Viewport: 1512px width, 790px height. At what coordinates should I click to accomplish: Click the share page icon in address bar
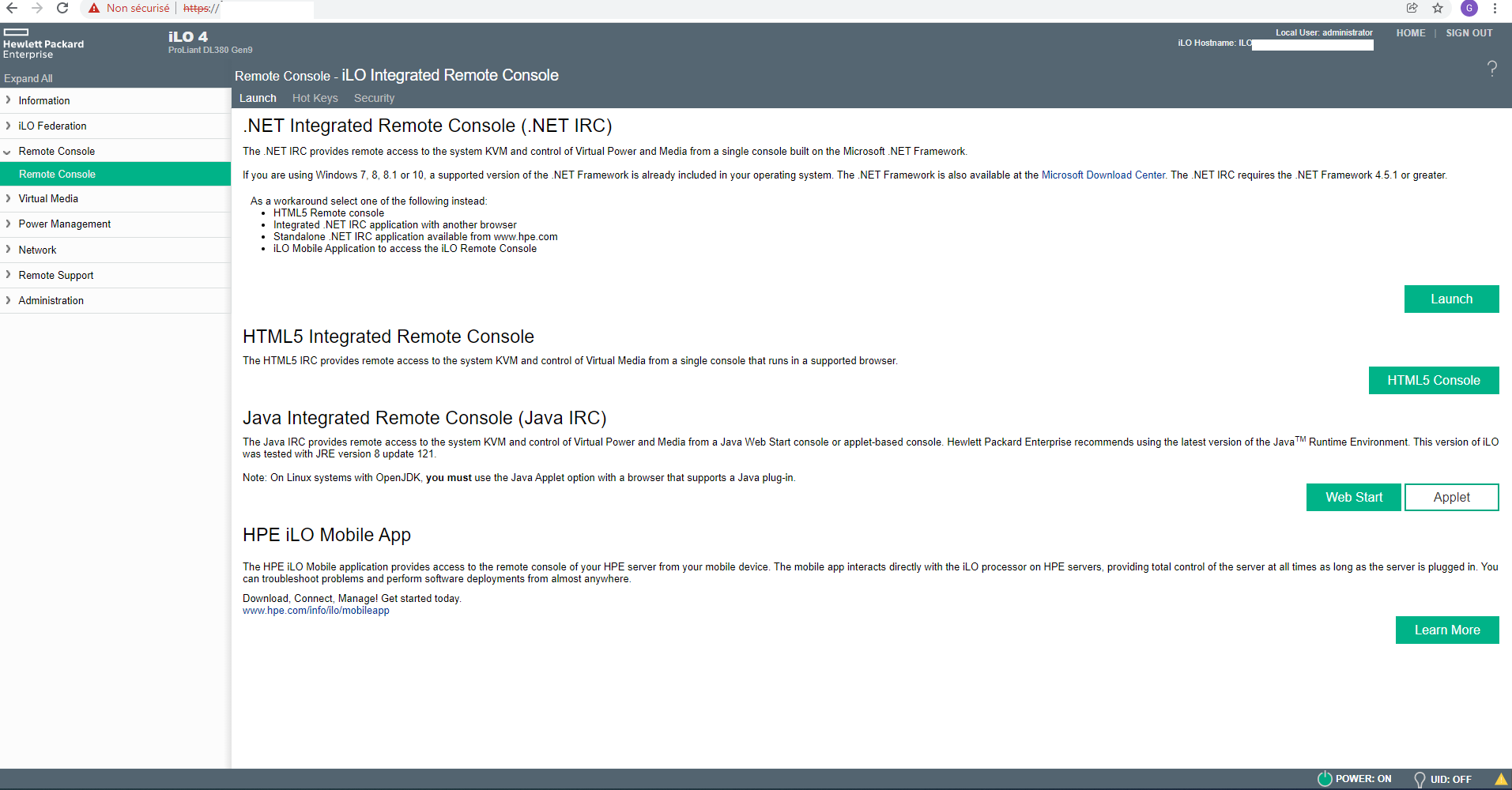[1412, 8]
